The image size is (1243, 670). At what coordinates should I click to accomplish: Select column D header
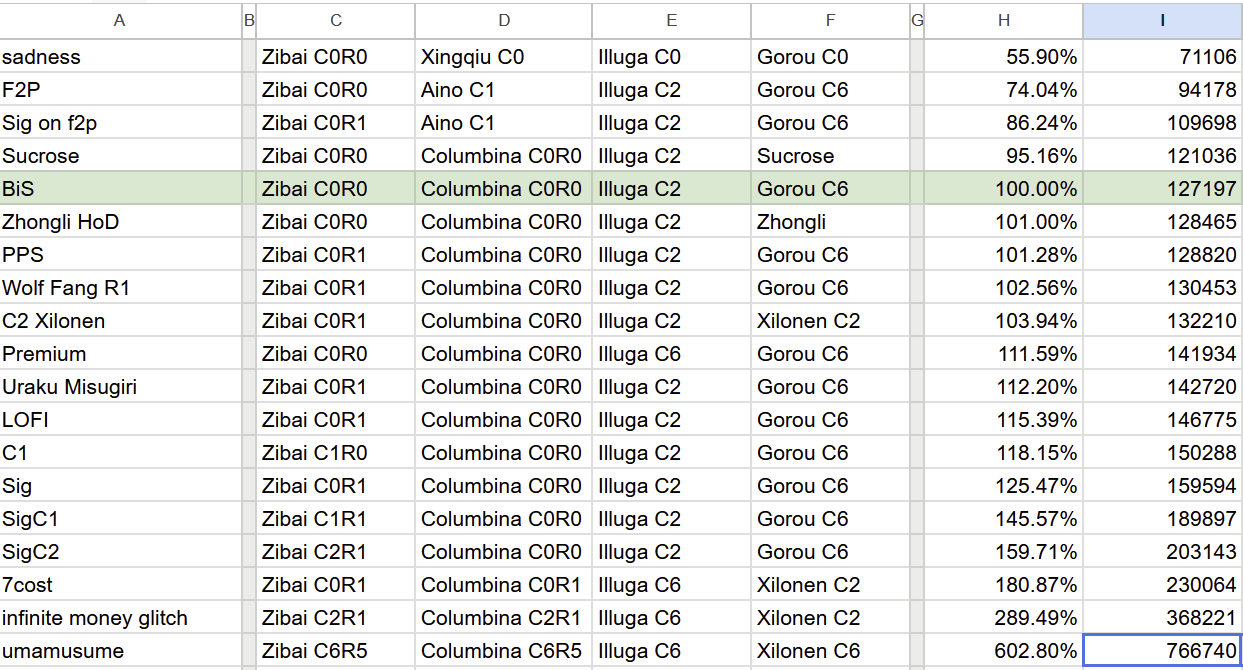503,20
